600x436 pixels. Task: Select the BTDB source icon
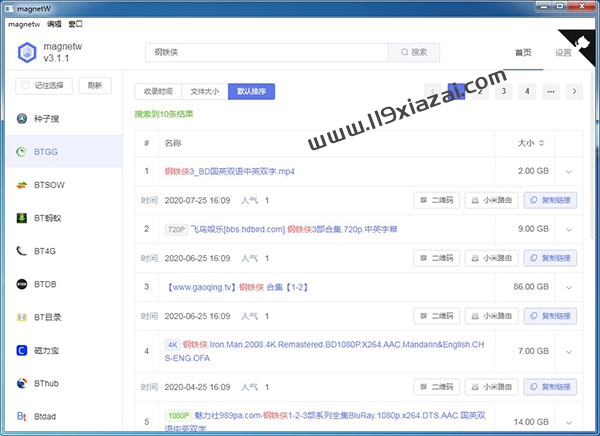22,284
